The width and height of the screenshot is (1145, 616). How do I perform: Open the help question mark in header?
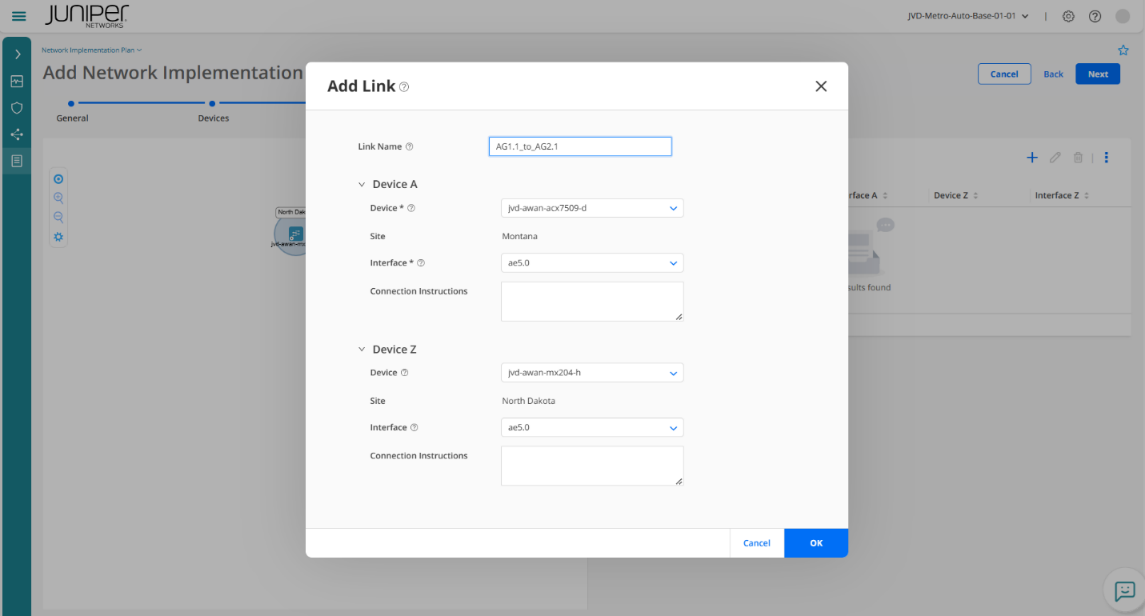[x=1095, y=16]
